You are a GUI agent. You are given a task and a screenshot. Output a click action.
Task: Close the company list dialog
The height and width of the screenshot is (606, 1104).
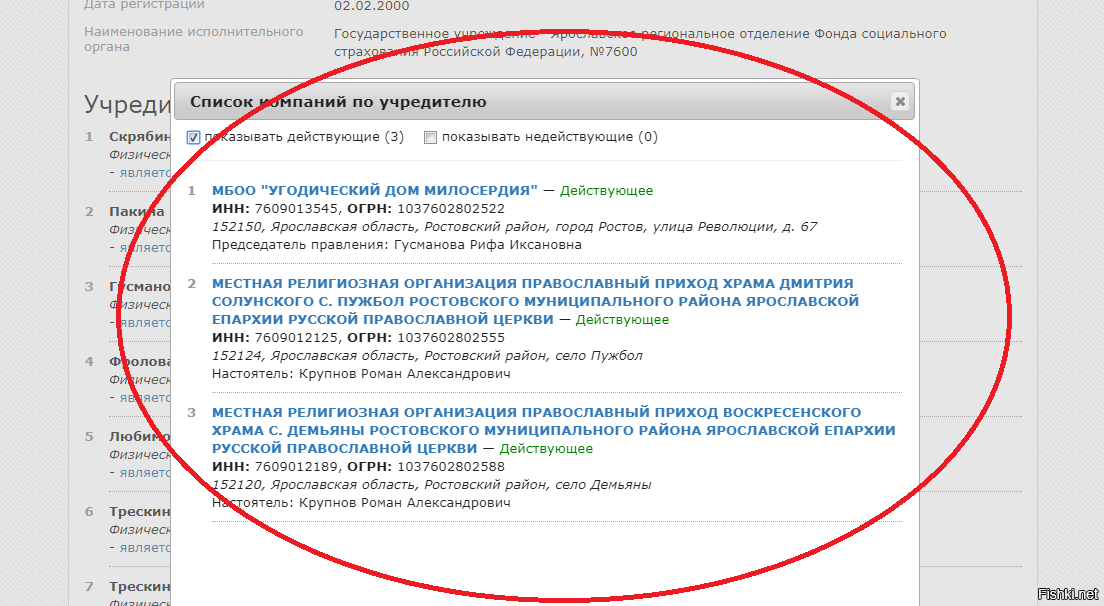tap(900, 101)
